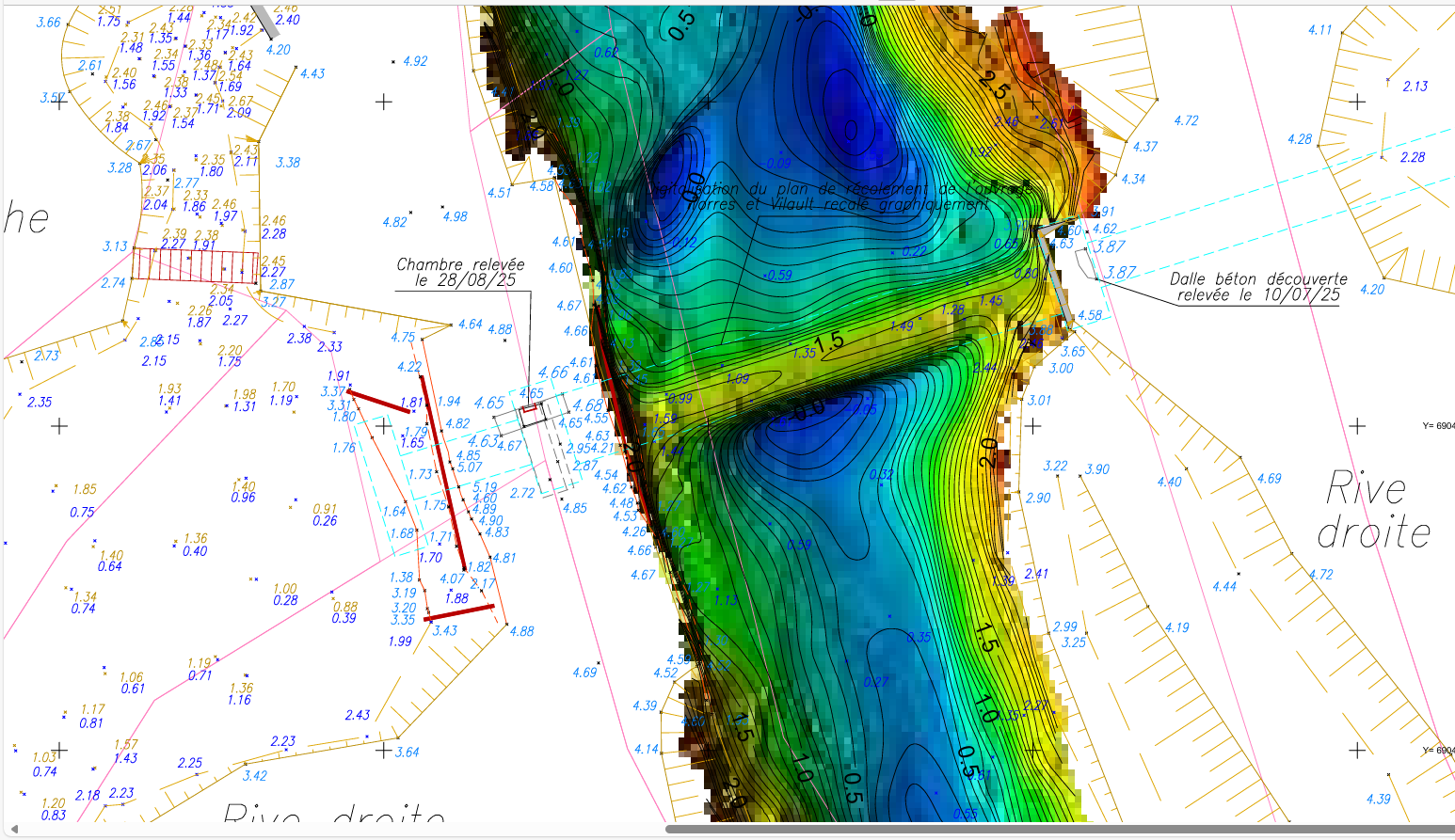Select the red hatched rectangle on the left
This screenshot has height=840, width=1455.
[x=195, y=265]
